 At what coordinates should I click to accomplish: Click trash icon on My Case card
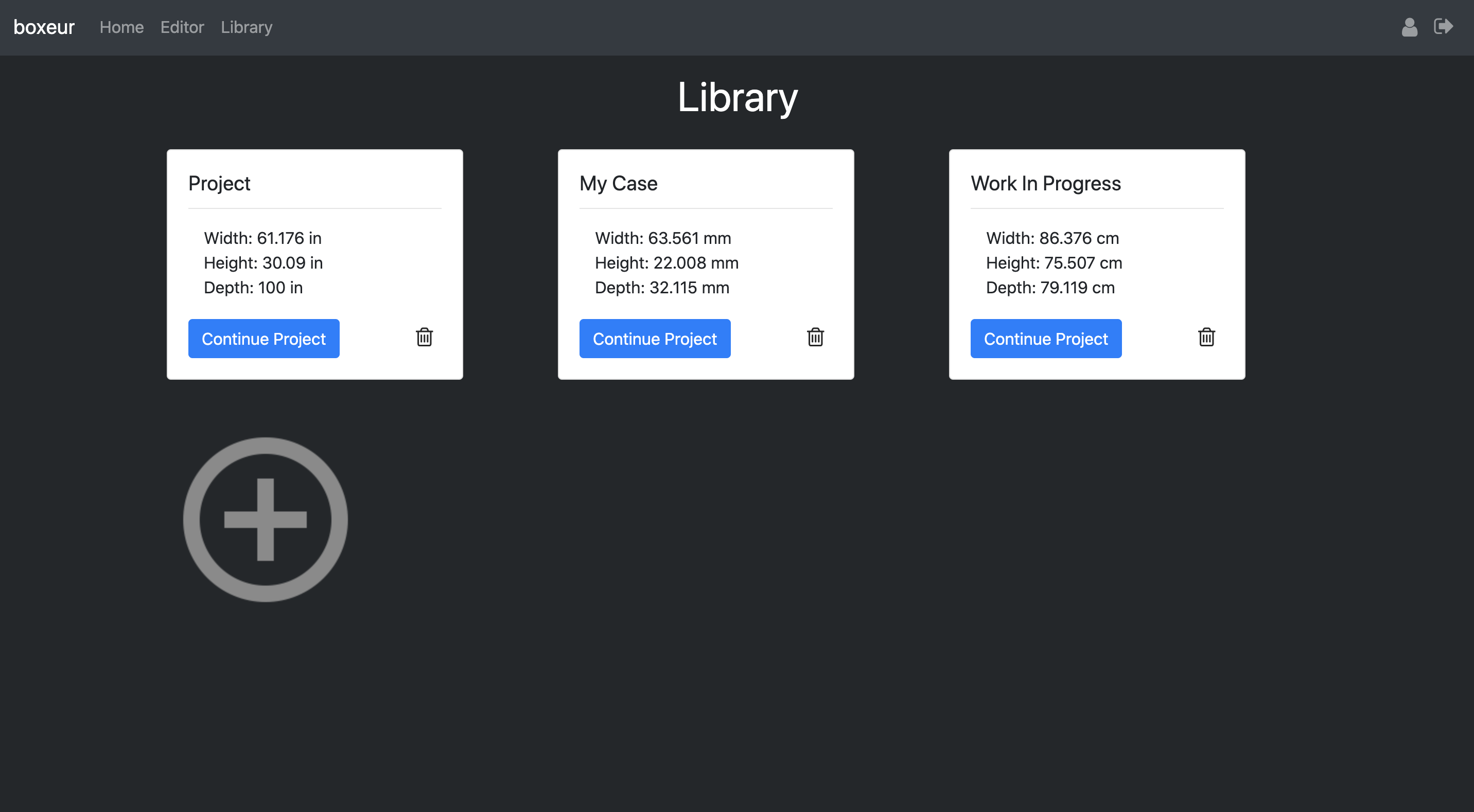click(x=815, y=338)
